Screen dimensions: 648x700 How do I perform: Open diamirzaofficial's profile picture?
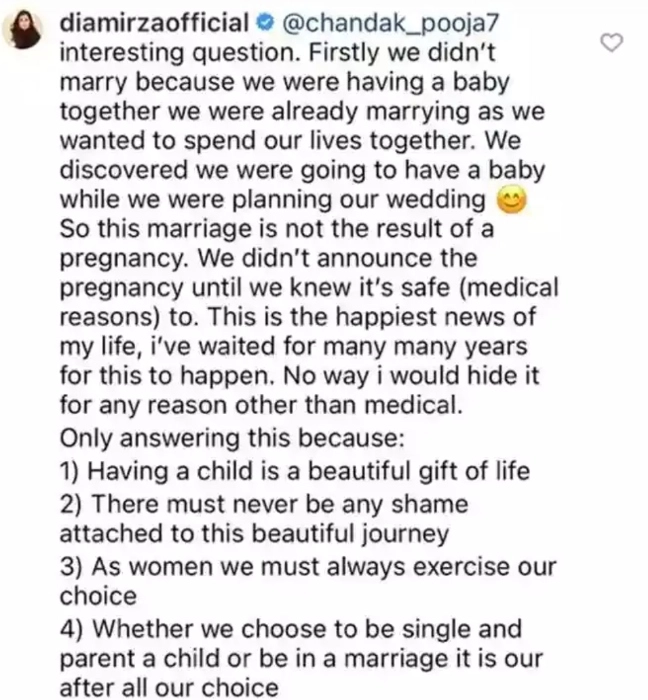coord(28,28)
